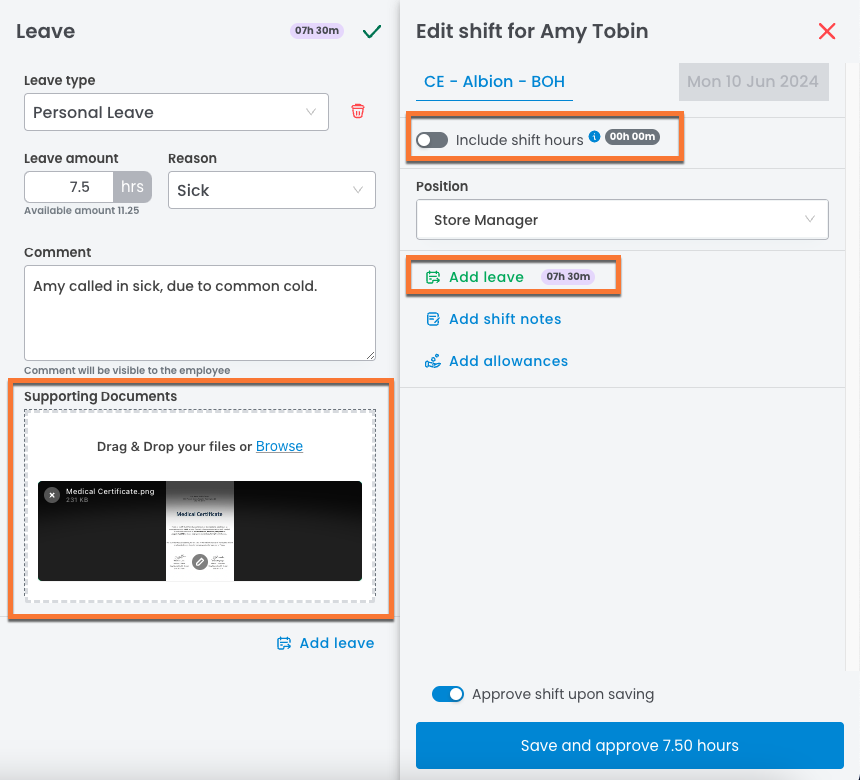The image size is (860, 780).
Task: Open the Leave type dropdown
Action: 176,112
